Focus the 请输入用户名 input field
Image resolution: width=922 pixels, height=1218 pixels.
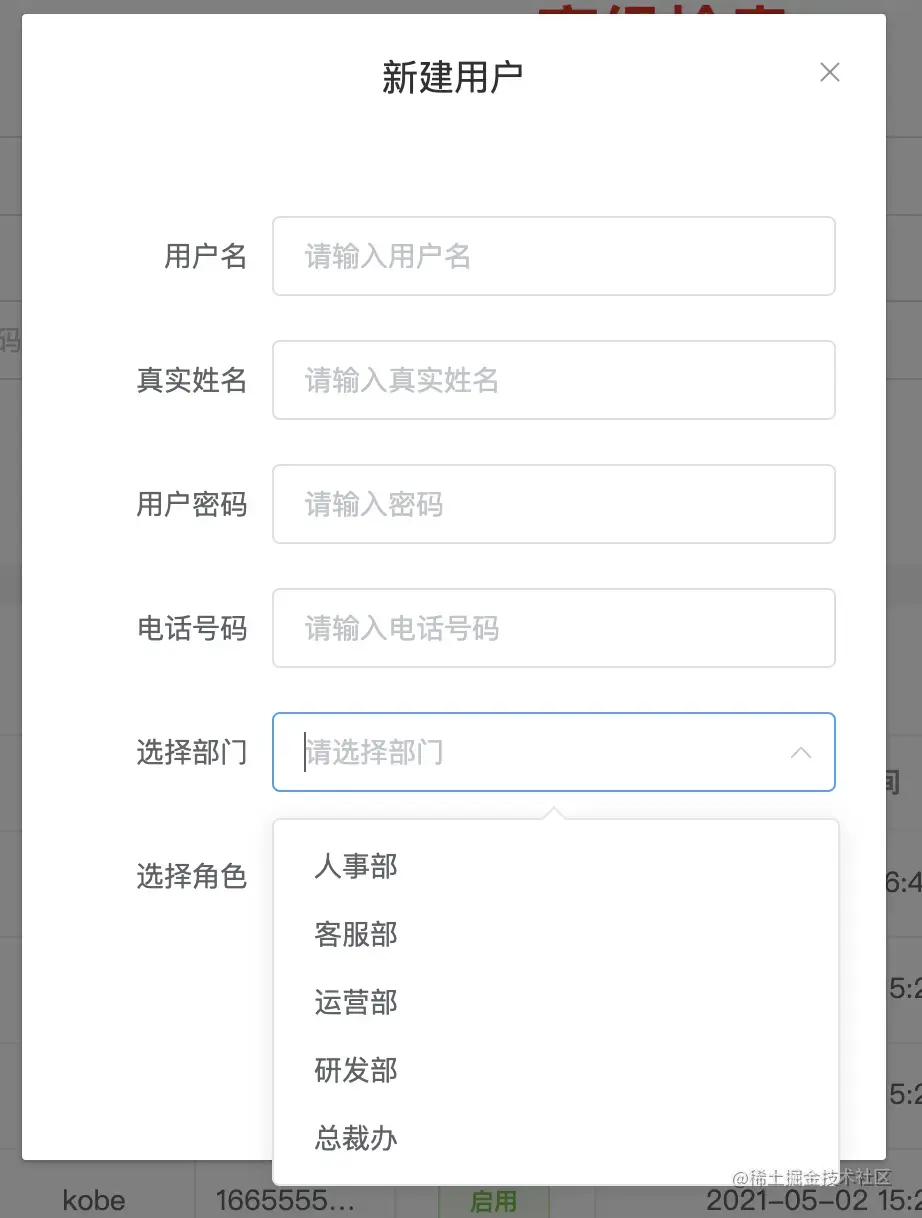[x=554, y=256]
